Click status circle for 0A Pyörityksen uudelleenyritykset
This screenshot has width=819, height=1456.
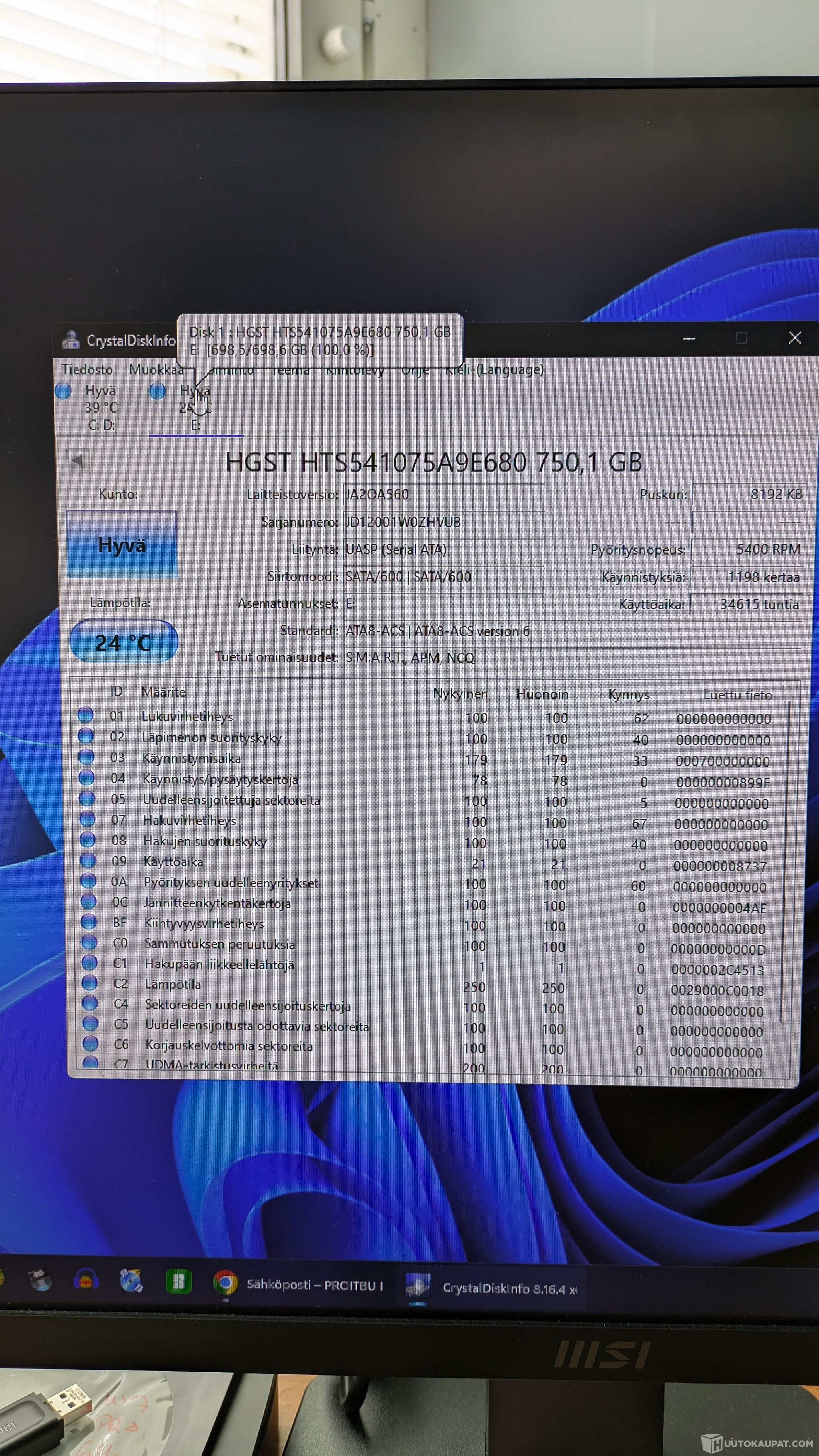point(88,881)
